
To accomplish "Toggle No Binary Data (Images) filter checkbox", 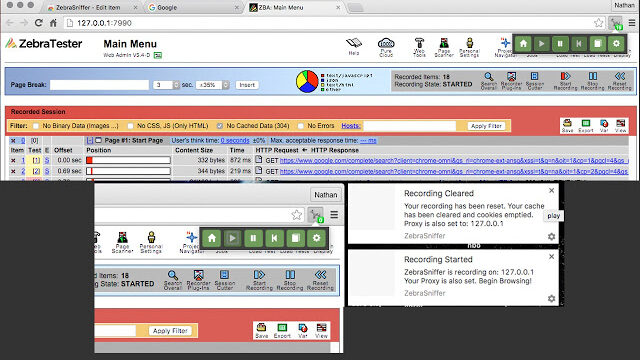I will (x=36, y=126).
